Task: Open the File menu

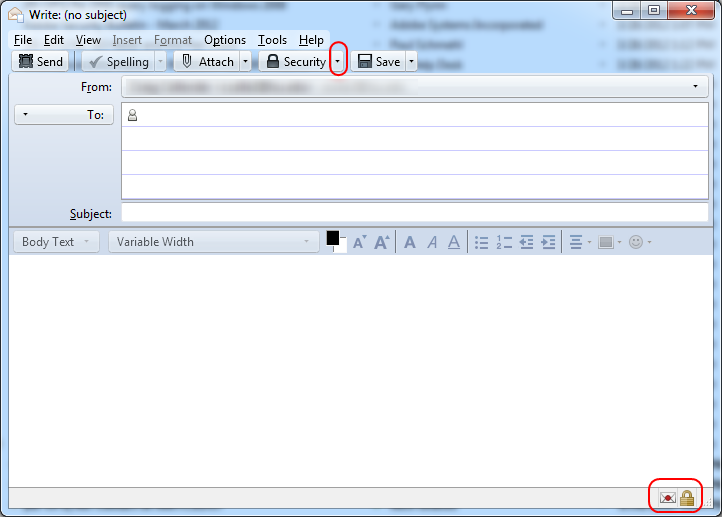Action: click(23, 40)
